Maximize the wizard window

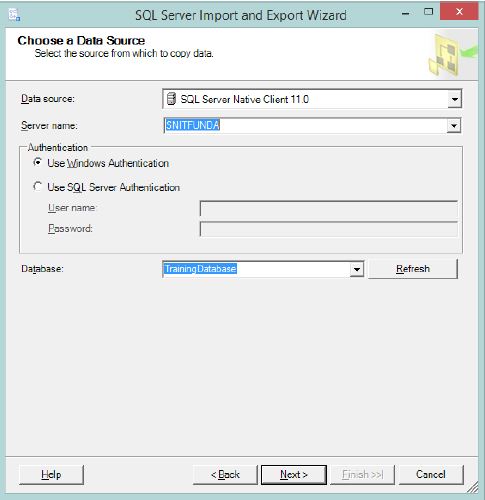coord(428,12)
